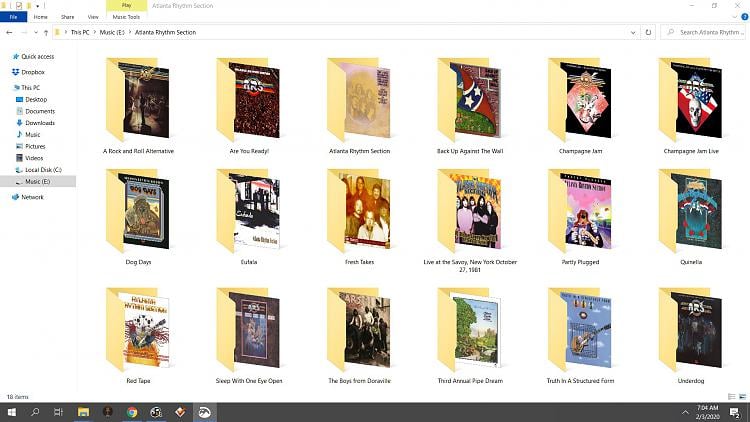Select Downloads in navigation pane
750x422 pixels.
pyautogui.click(x=40, y=123)
